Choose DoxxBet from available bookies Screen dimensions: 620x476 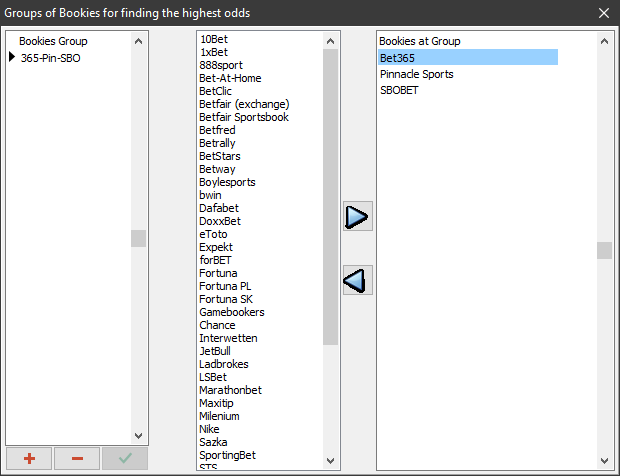click(x=219, y=221)
